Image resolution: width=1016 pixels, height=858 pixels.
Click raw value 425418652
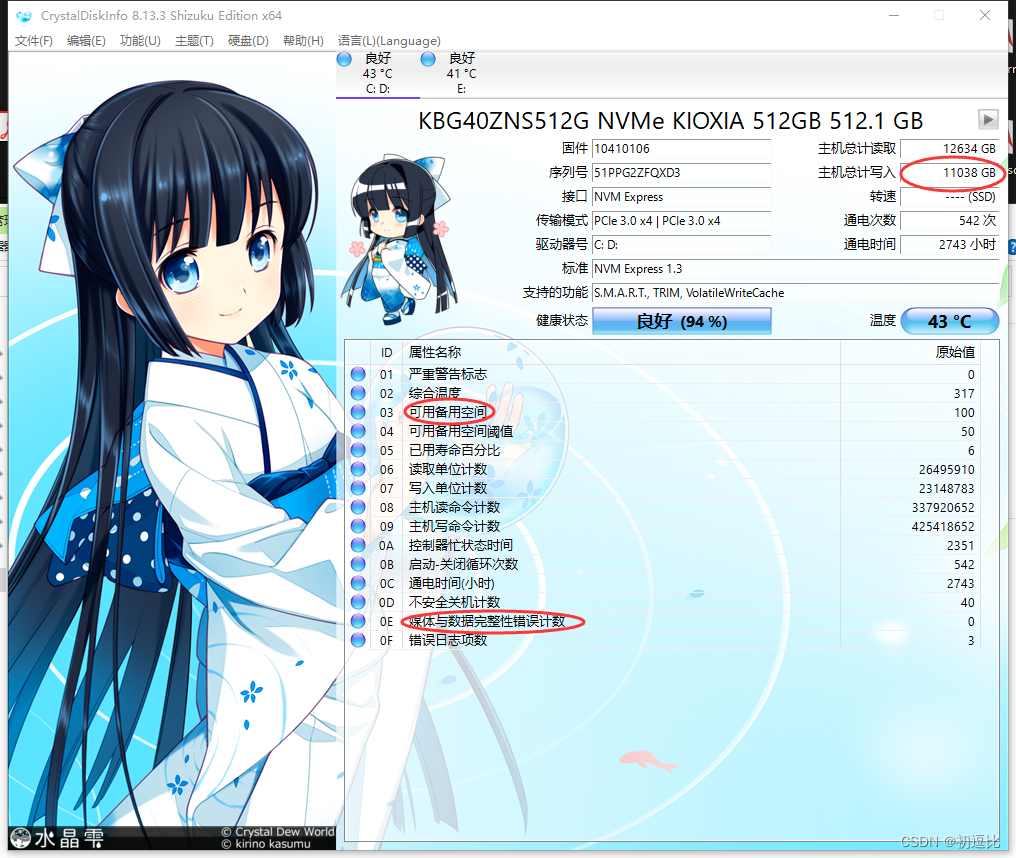point(943,526)
